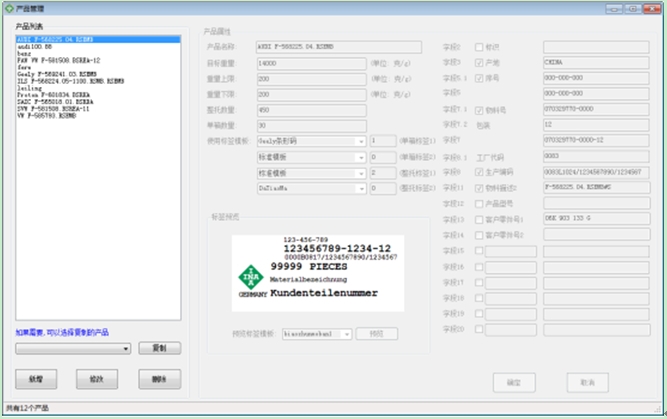Disable the 序号 checkbox
This screenshot has height=419, width=667.
click(479, 76)
